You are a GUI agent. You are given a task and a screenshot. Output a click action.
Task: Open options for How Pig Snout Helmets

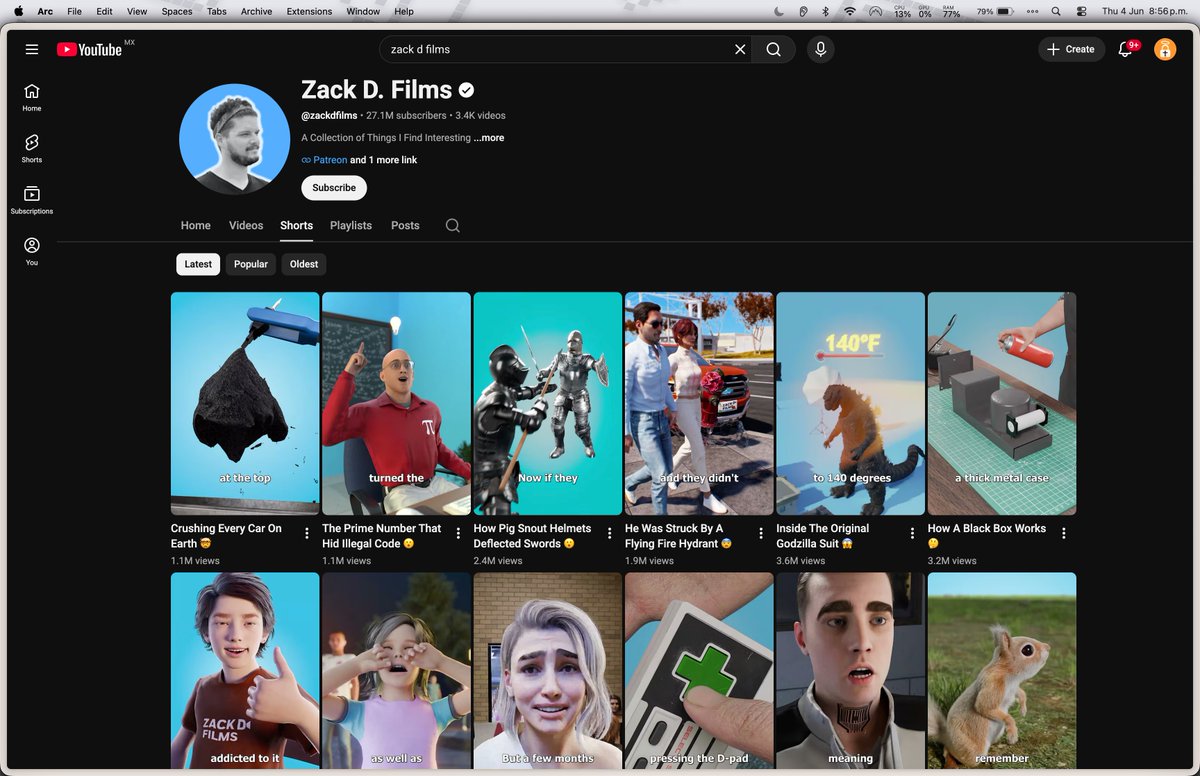coord(610,534)
